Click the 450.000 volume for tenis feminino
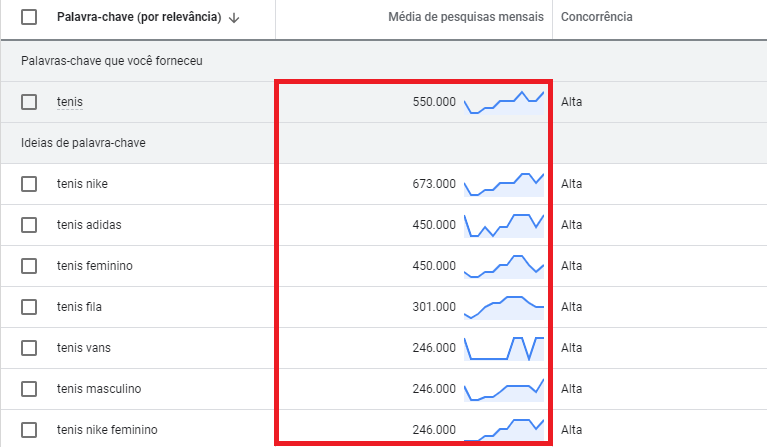 click(434, 266)
